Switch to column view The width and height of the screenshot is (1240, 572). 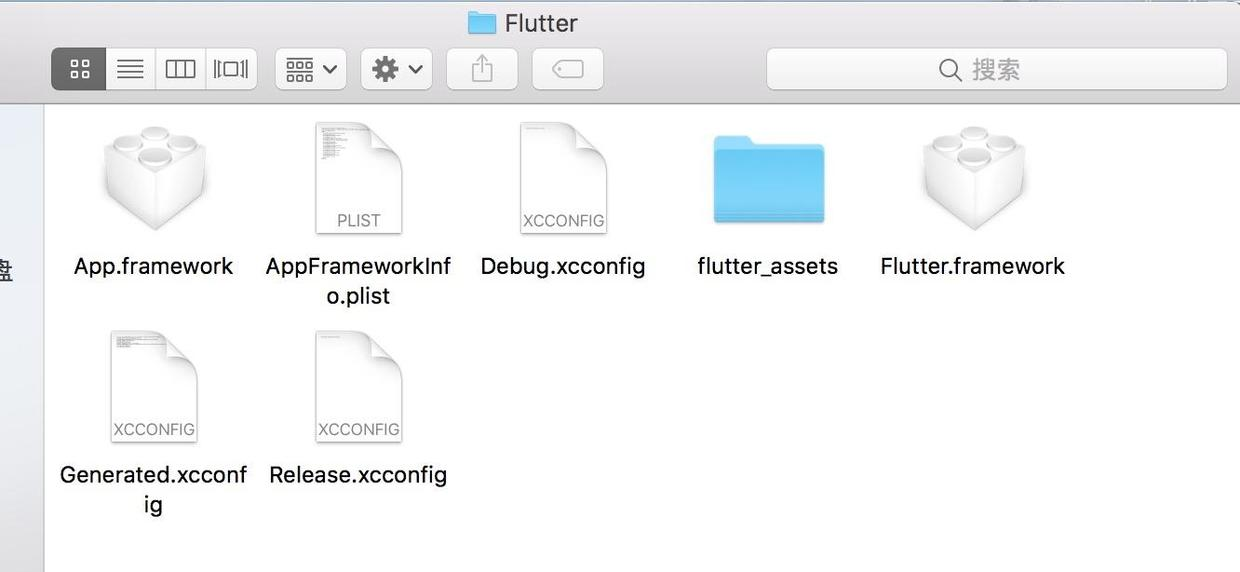pos(180,69)
